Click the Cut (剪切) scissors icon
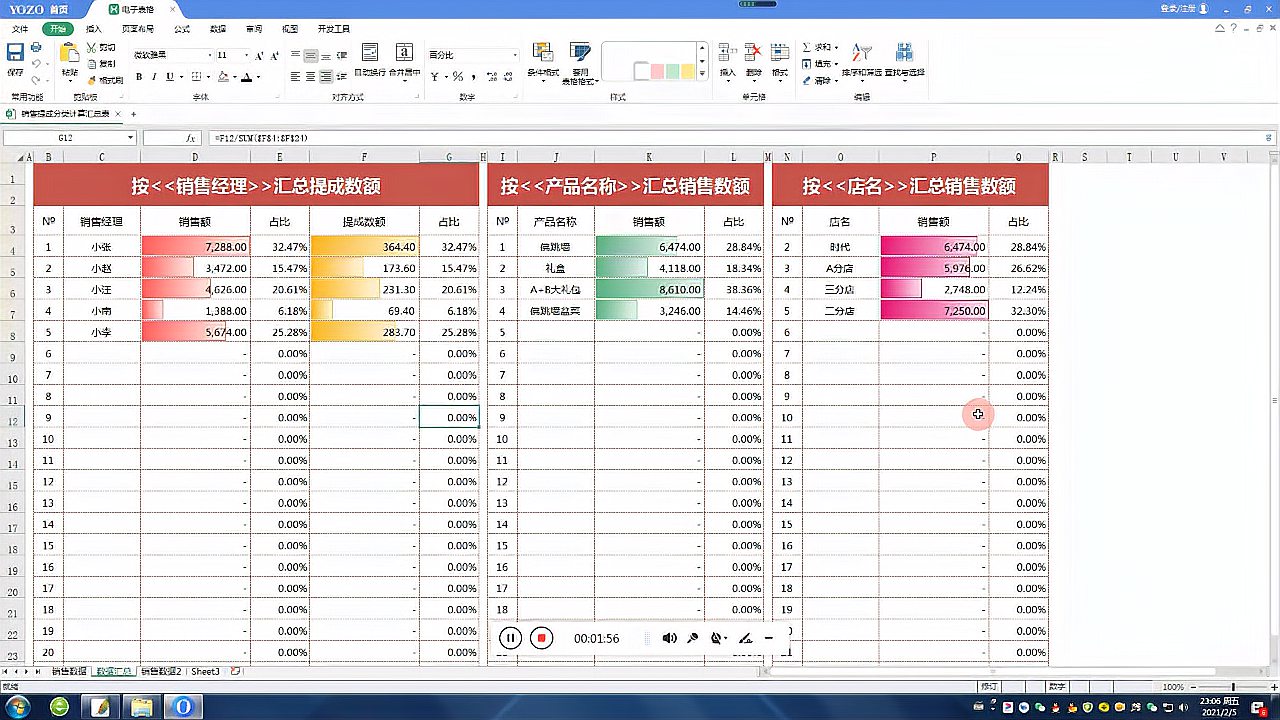The height and width of the screenshot is (720, 1280). (x=92, y=47)
